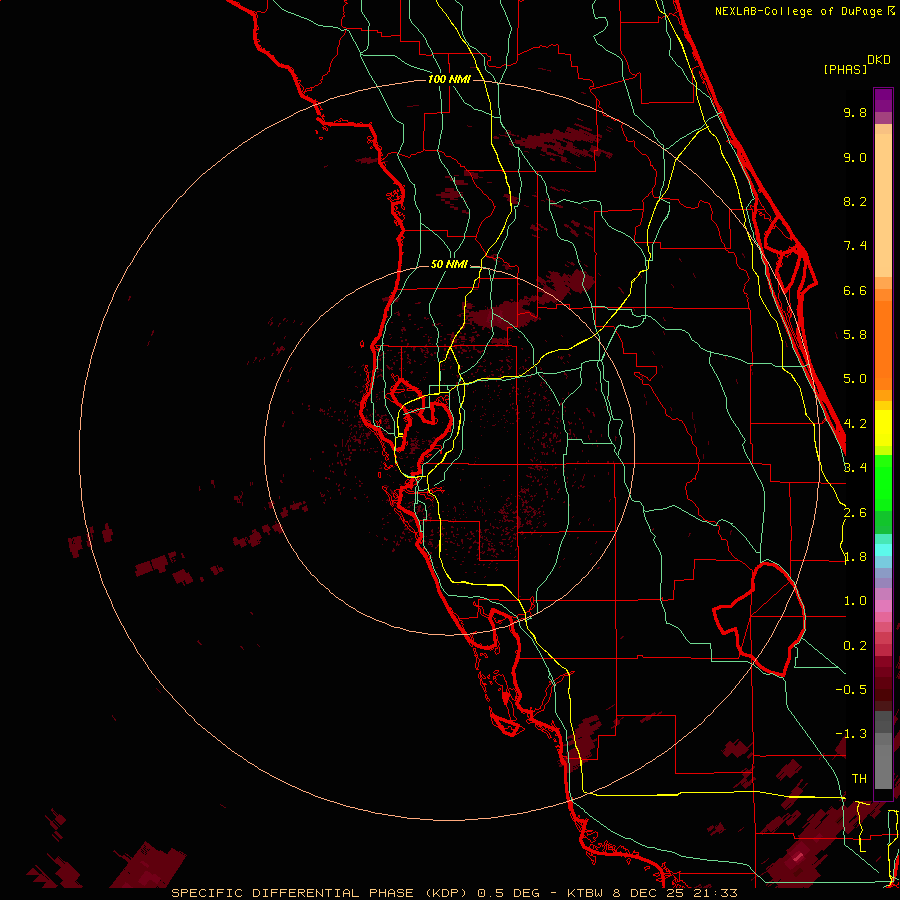900x900 pixels.
Task: Click the -0.5 legend value
Action: pos(851,690)
